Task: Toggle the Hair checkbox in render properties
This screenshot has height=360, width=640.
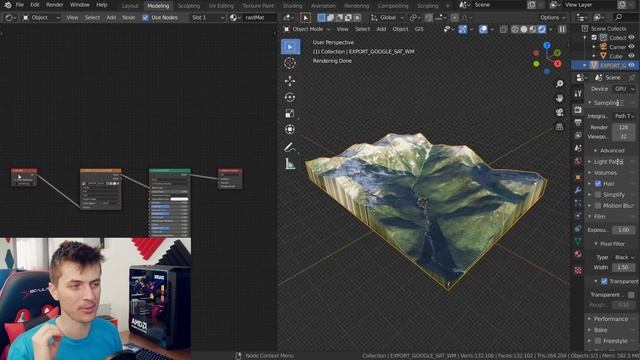Action: tap(598, 184)
